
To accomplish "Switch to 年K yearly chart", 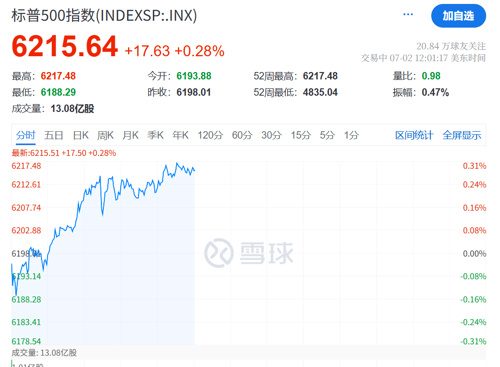I will tap(180, 135).
